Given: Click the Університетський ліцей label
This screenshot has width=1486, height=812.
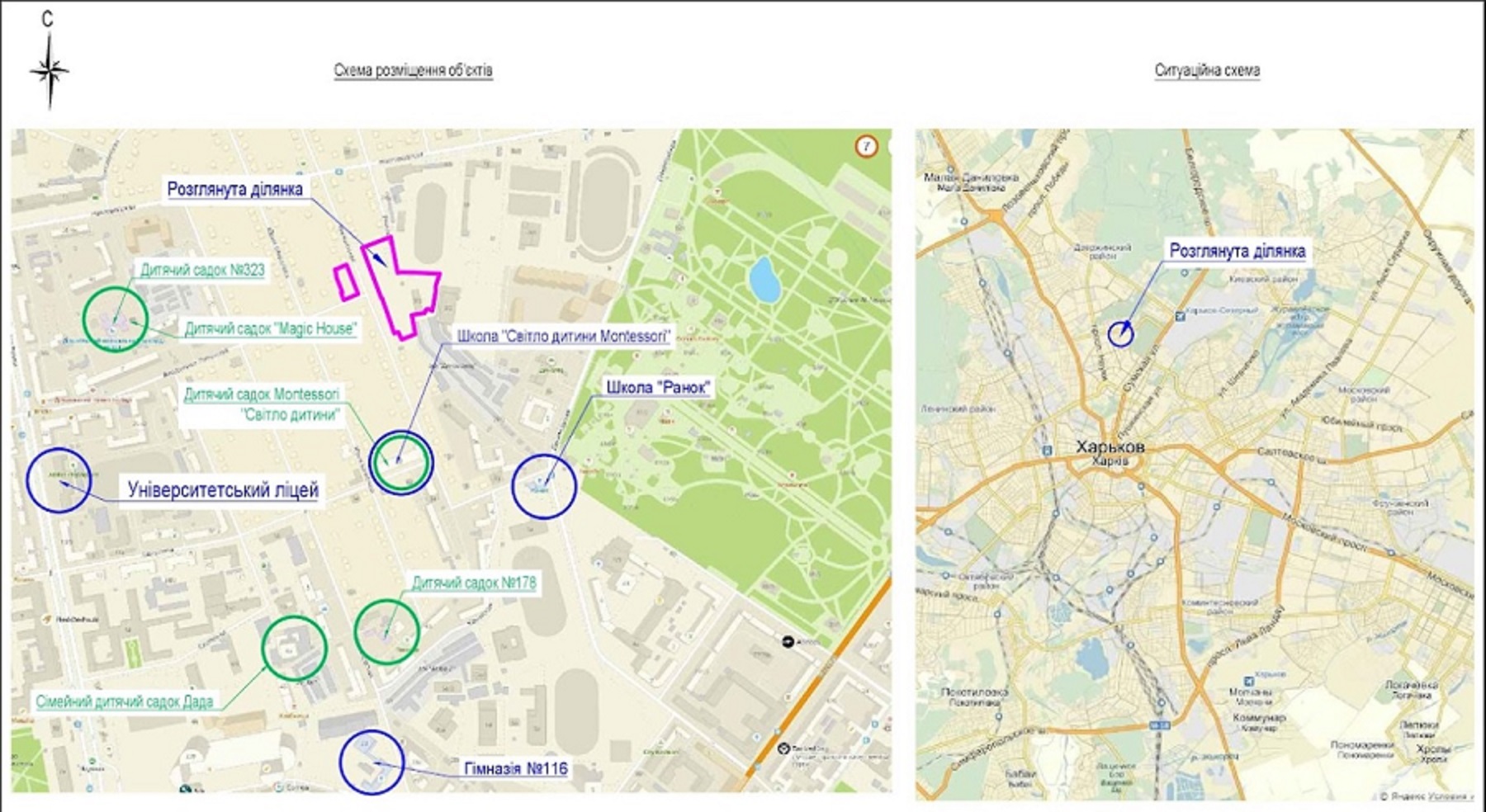Looking at the screenshot, I should point(223,490).
